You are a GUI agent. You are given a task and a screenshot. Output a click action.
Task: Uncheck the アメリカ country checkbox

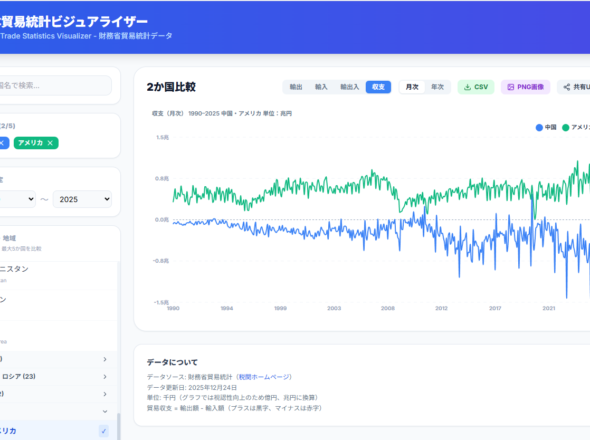[104, 431]
